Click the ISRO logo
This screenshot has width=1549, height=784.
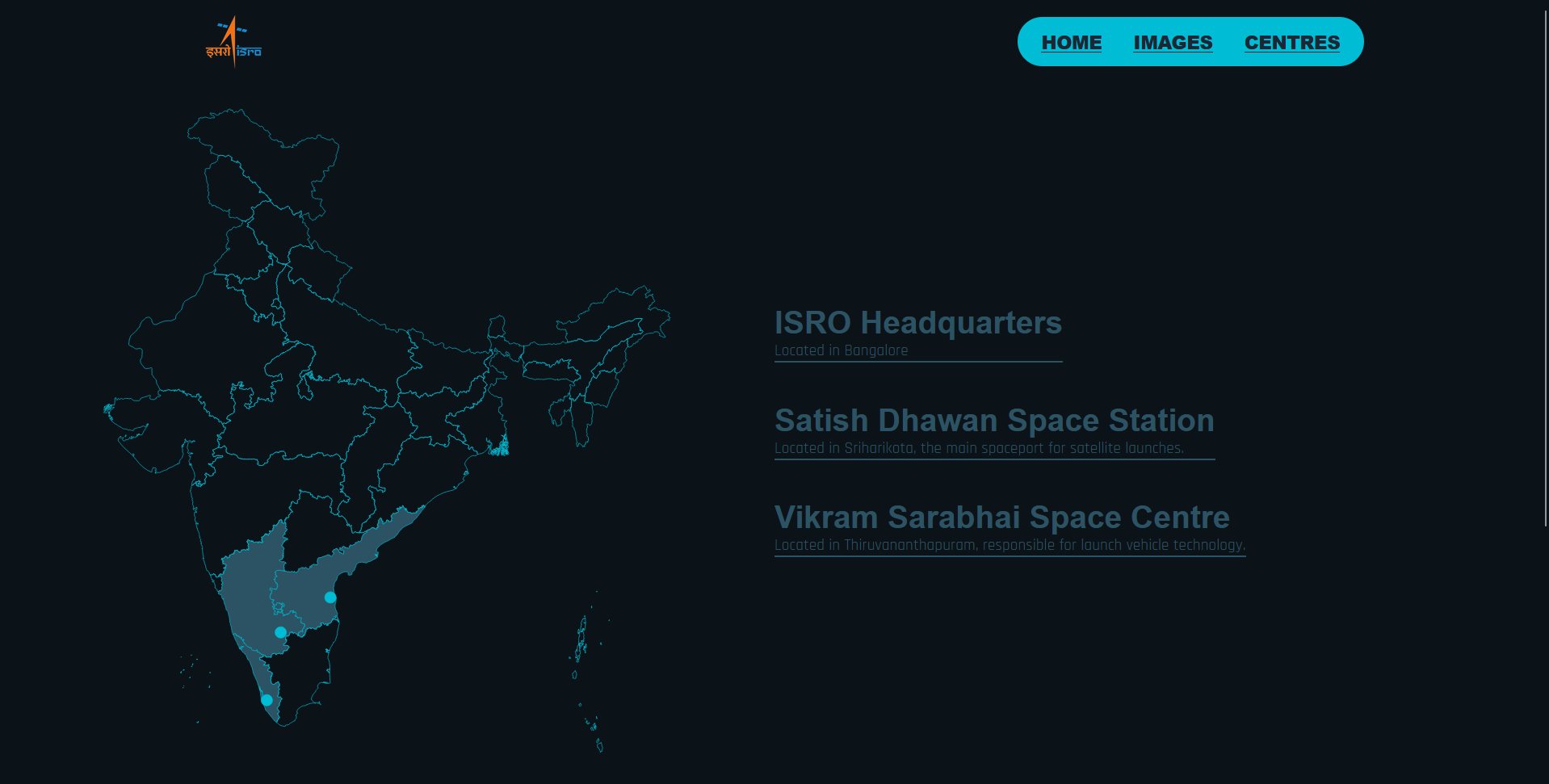pyautogui.click(x=233, y=42)
